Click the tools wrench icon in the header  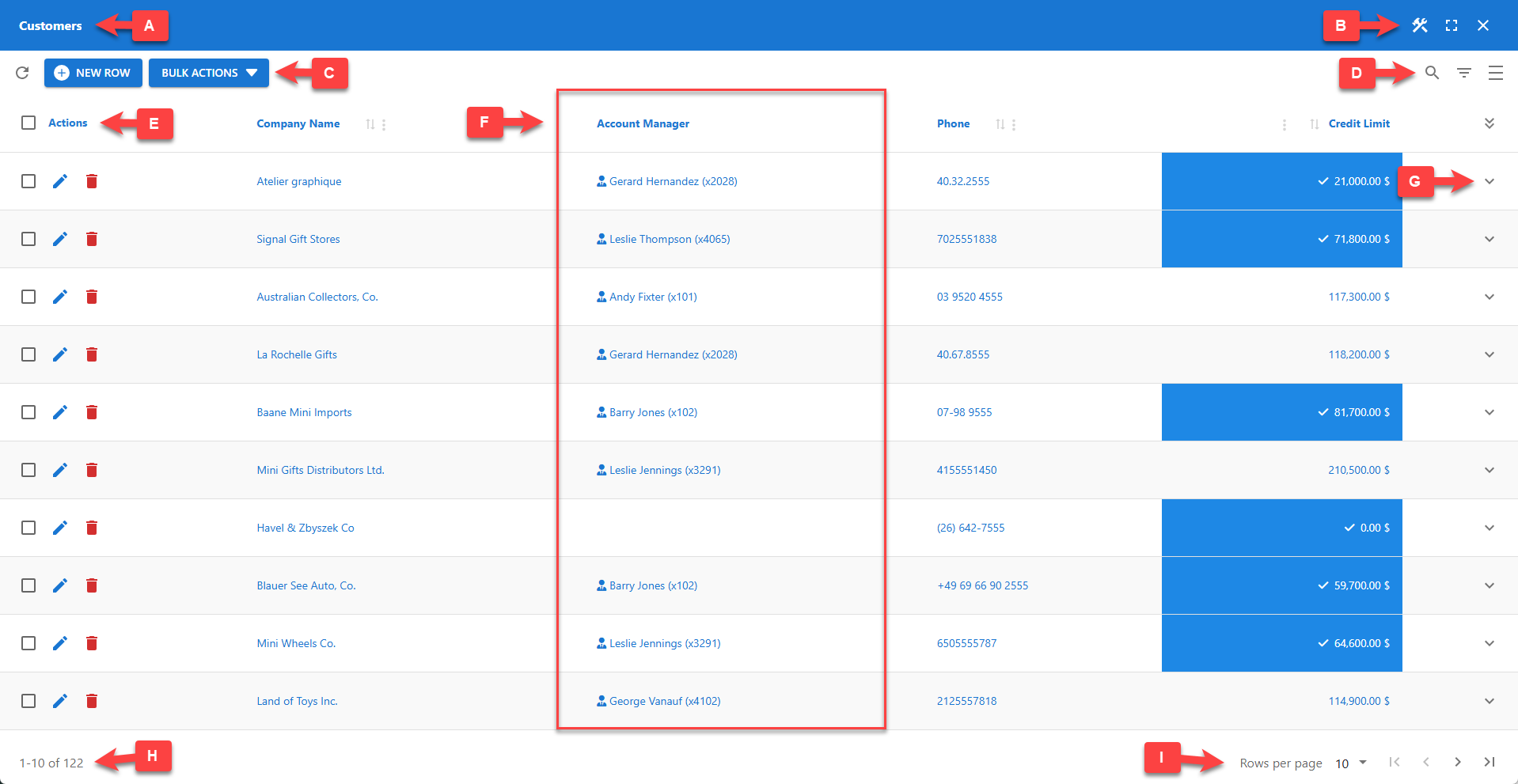click(x=1418, y=25)
